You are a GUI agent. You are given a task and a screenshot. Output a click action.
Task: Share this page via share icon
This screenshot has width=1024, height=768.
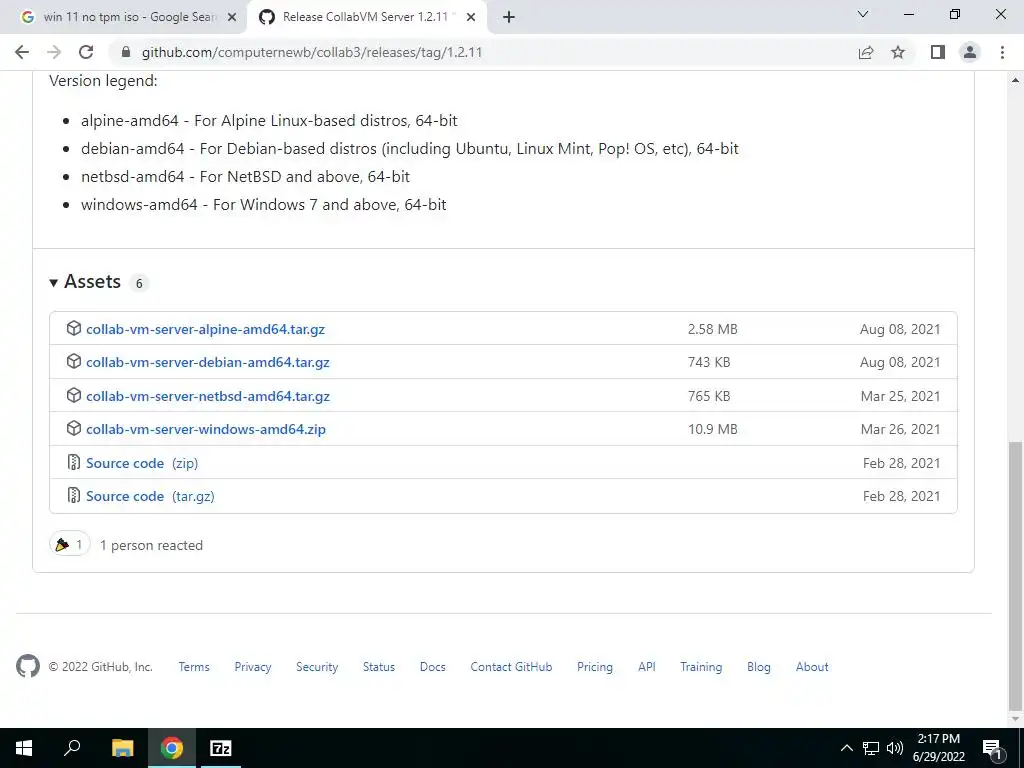click(x=866, y=52)
